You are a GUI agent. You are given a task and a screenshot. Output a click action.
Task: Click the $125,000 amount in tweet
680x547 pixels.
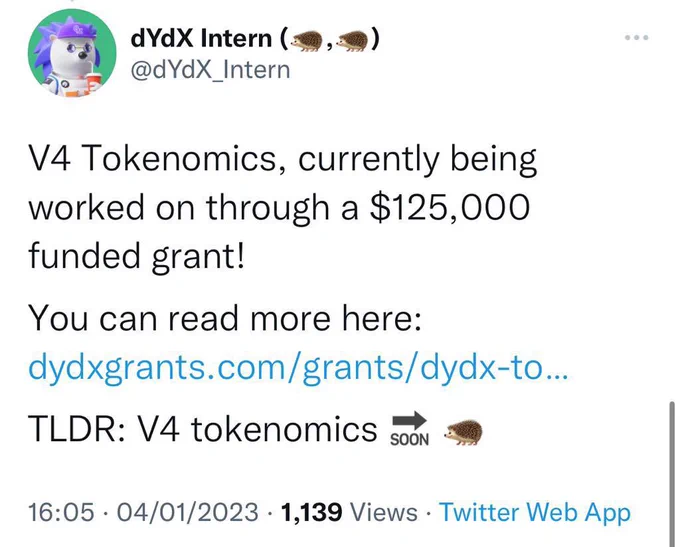[x=449, y=207]
